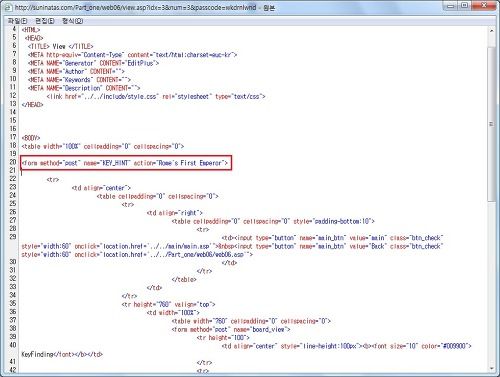This screenshot has height=377, width=500.
Task: Click line number 20 in the gutter
Action: [13, 162]
